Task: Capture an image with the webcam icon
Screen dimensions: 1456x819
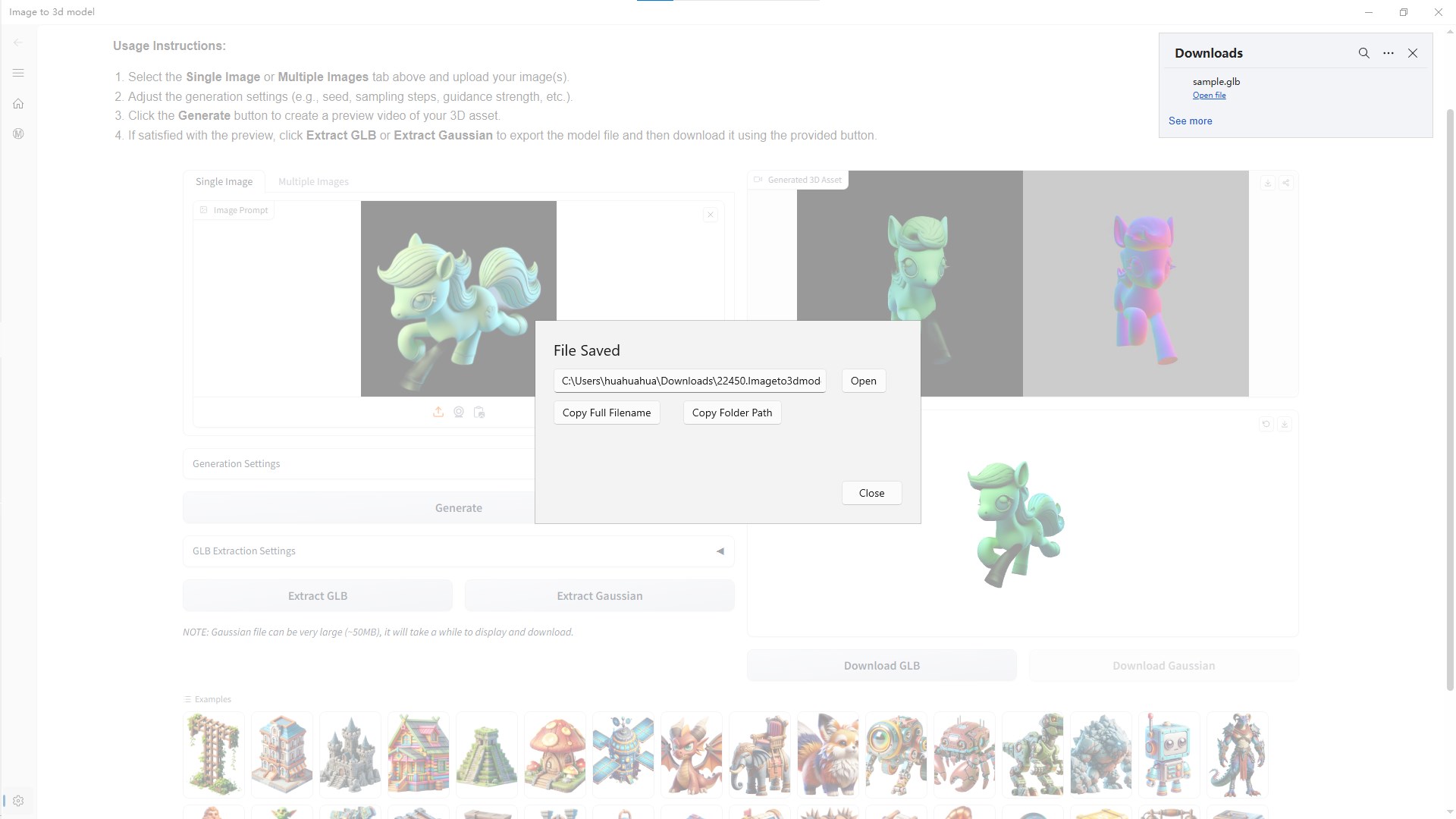Action: 459,412
